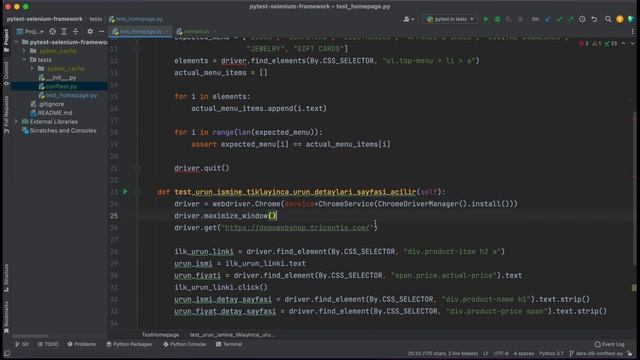640x360 pixels.
Task: Select opened file target icon in Project panel
Action: click(52, 31)
